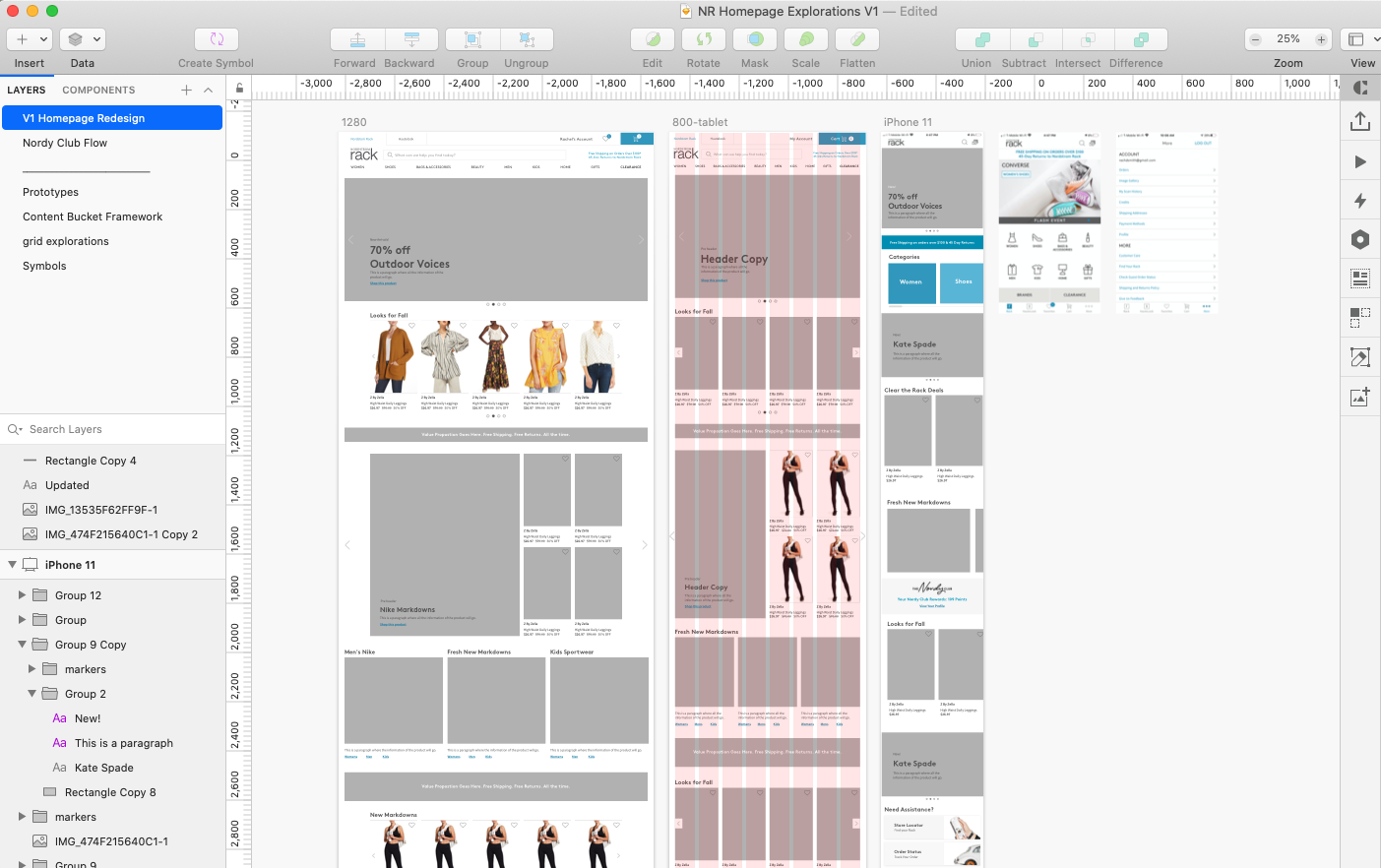Click the Edit vector toolbar icon
The image size is (1381, 868).
[x=652, y=39]
